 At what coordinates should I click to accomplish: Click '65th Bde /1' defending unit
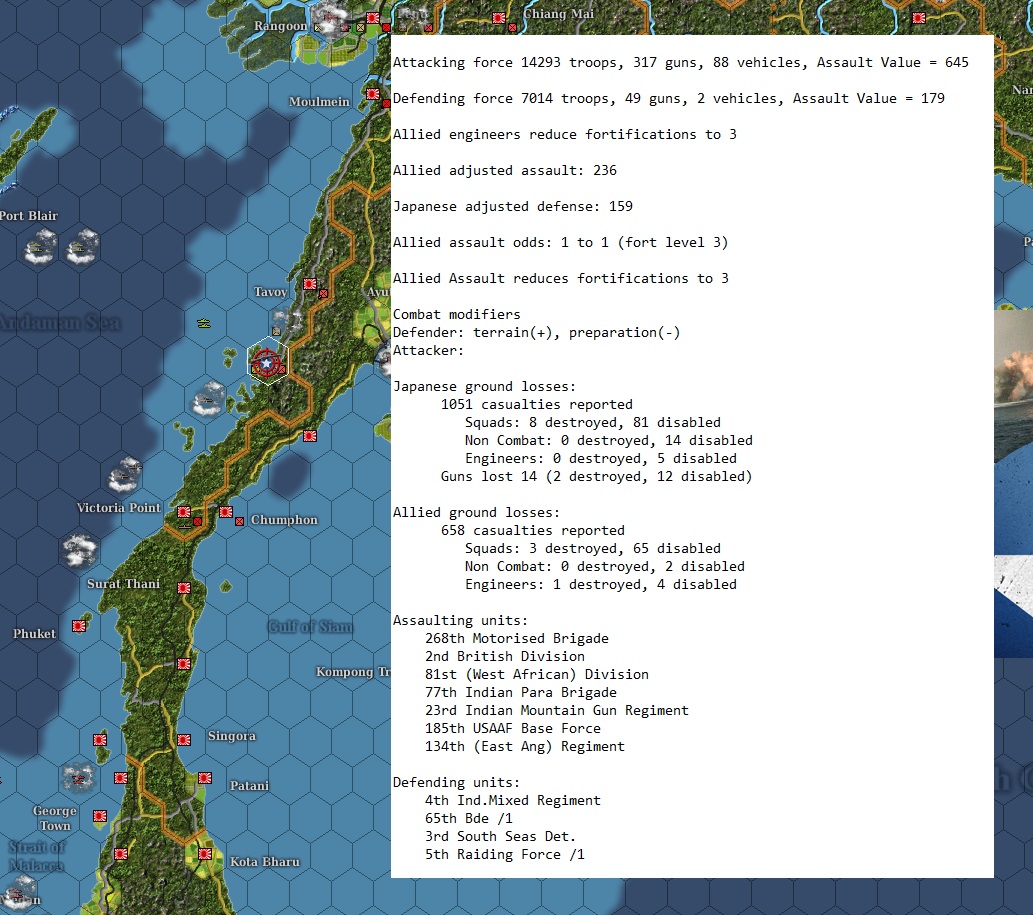tap(468, 818)
